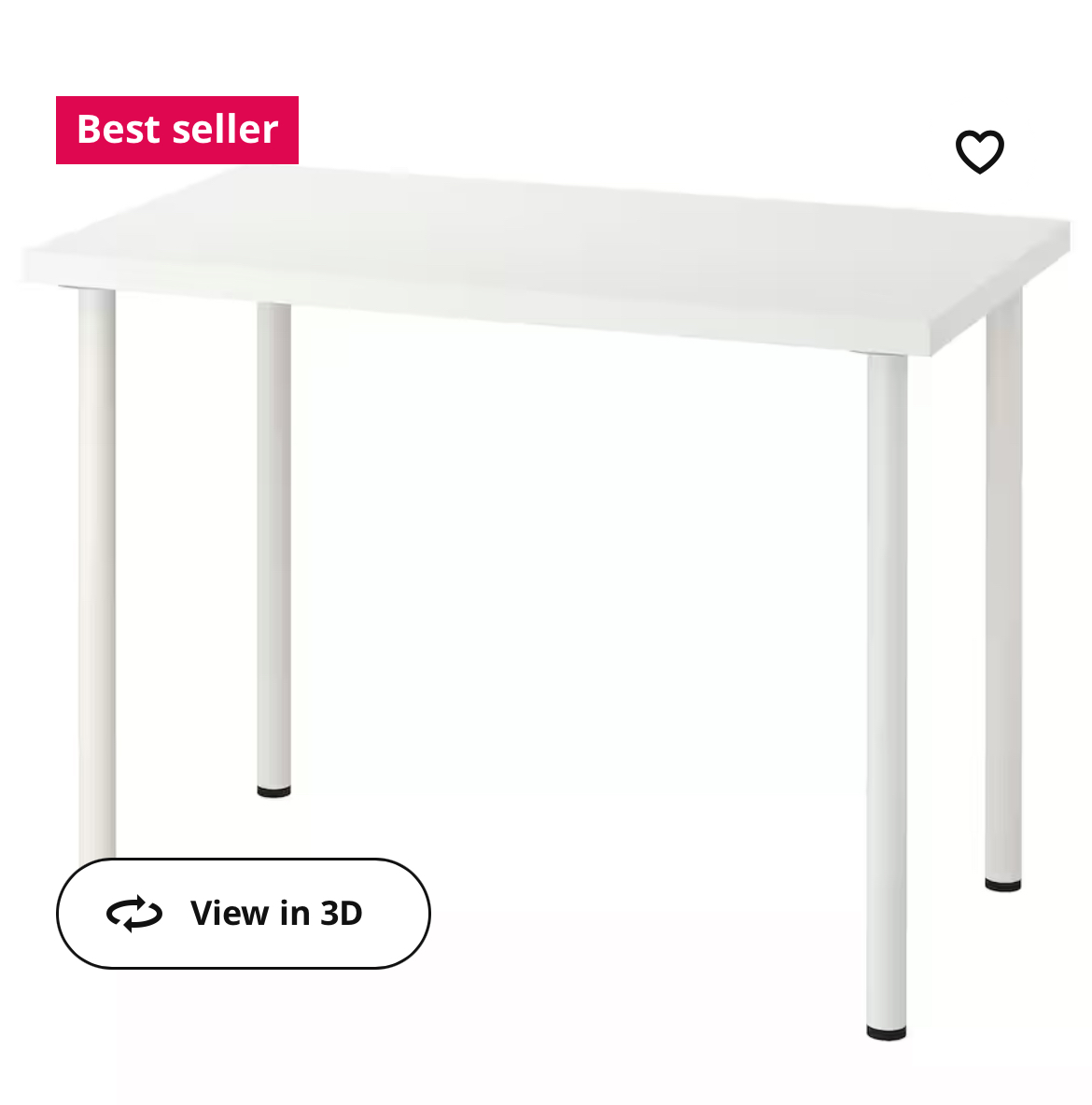Click the Best seller badge
Screen dimensions: 1092x1105
point(177,130)
